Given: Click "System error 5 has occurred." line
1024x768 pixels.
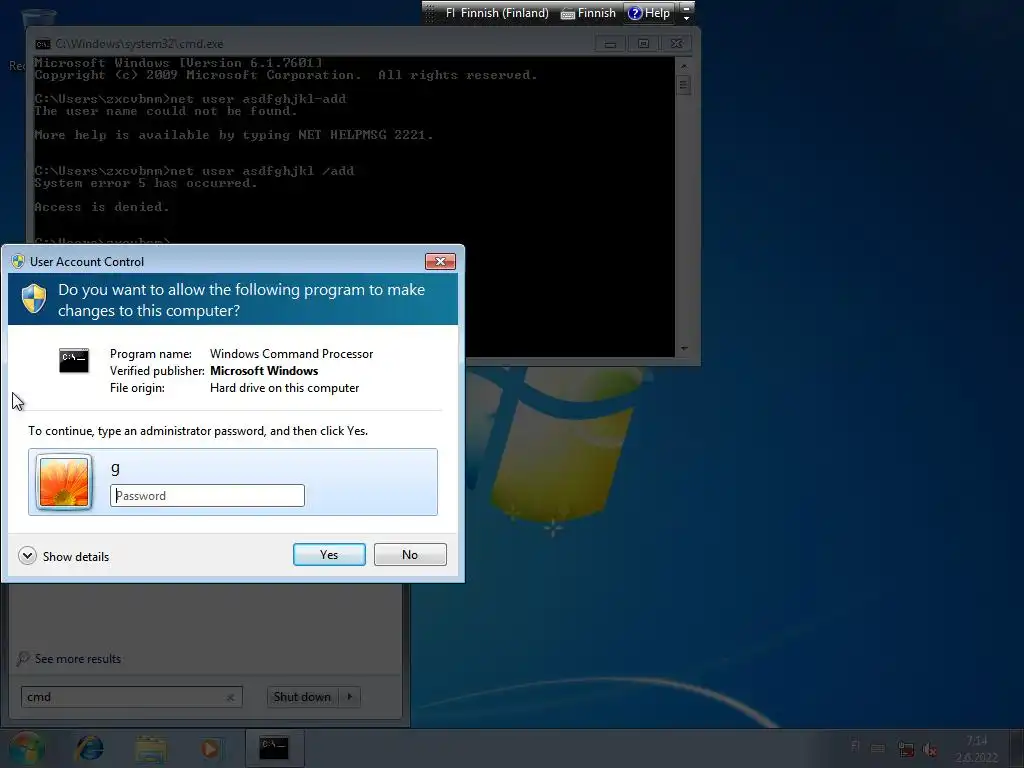Looking at the screenshot, I should pos(146,183).
